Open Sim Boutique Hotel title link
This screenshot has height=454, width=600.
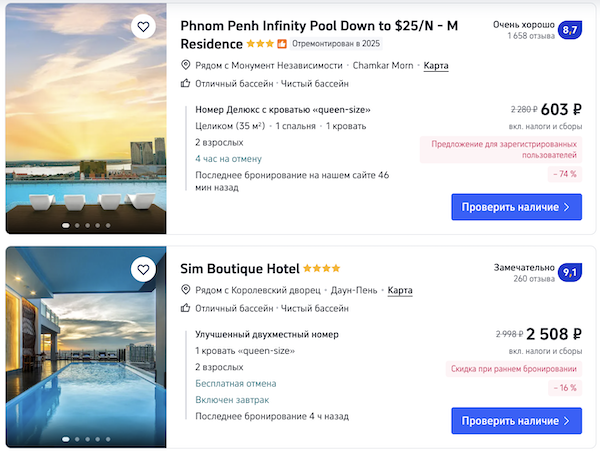point(238,269)
